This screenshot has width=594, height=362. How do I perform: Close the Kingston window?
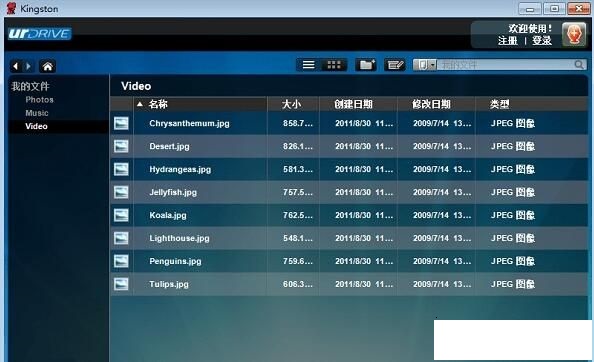pyautogui.click(x=579, y=8)
